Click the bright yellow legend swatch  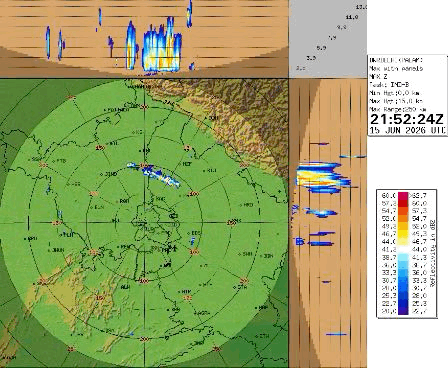pos(402,234)
